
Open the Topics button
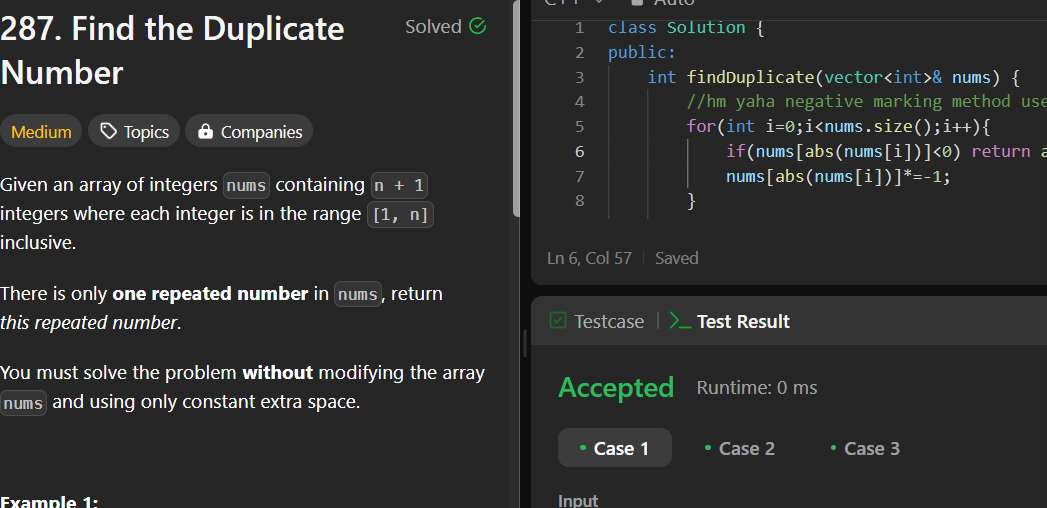[x=134, y=132]
